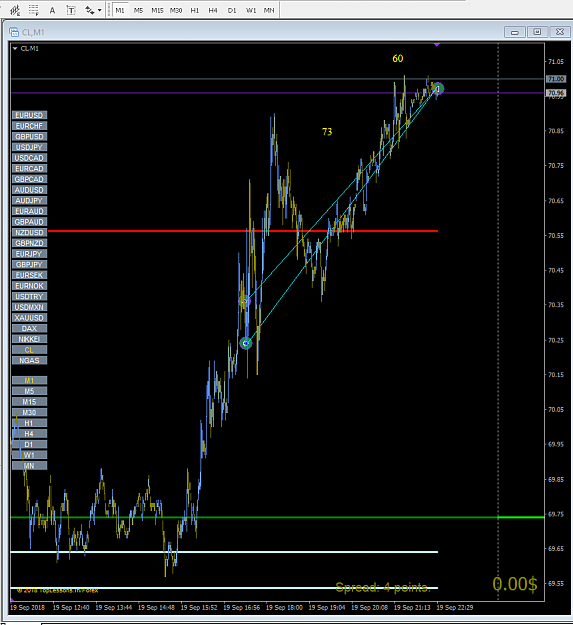The height and width of the screenshot is (625, 573).
Task: Load the XAUUSD symbol button
Action: [x=29, y=318]
